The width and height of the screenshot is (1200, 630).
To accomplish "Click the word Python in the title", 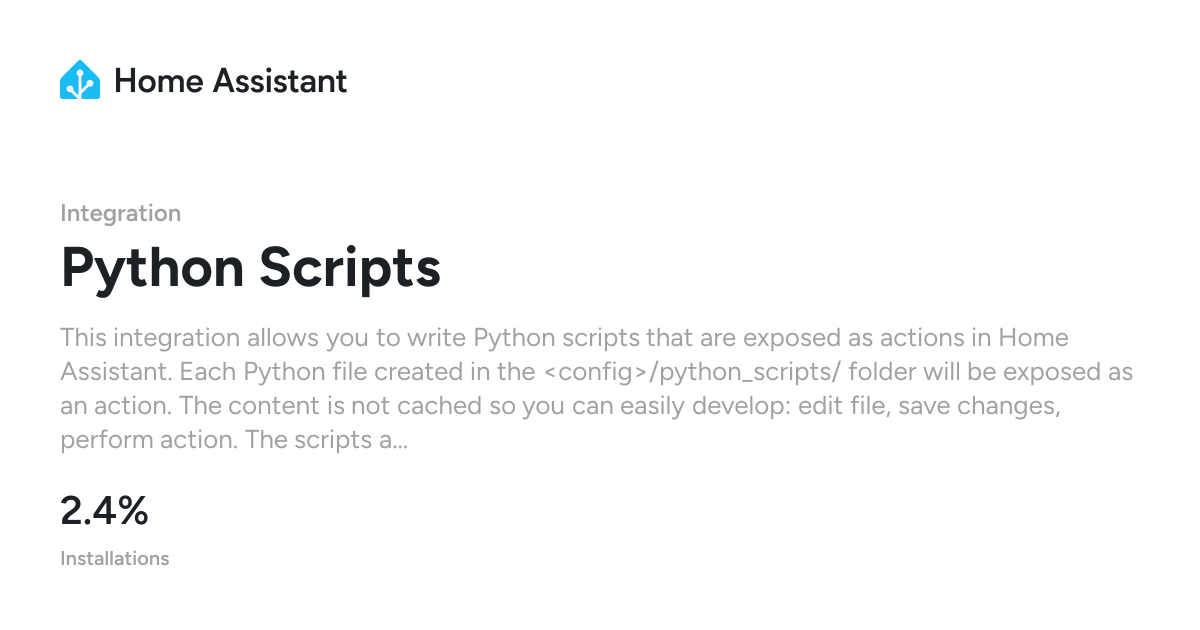I will click(152, 268).
